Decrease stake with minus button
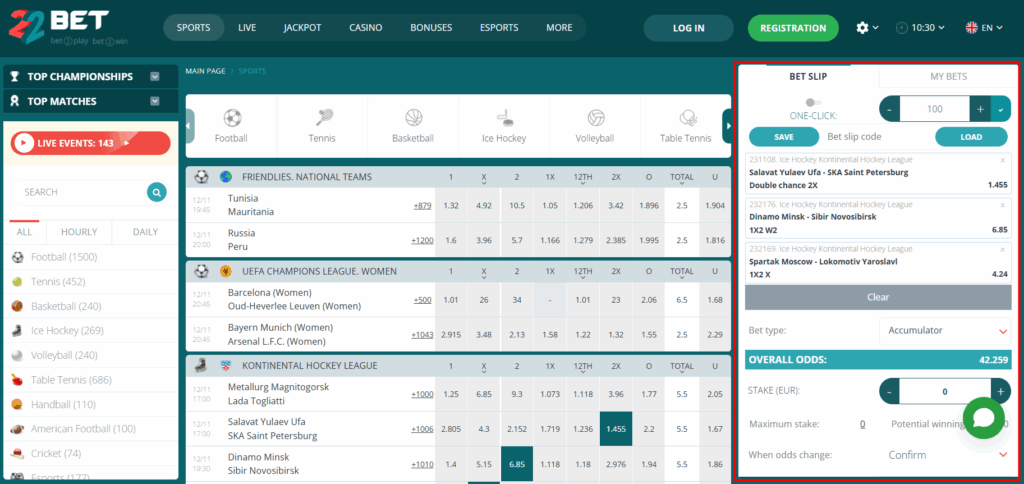 tap(889, 391)
